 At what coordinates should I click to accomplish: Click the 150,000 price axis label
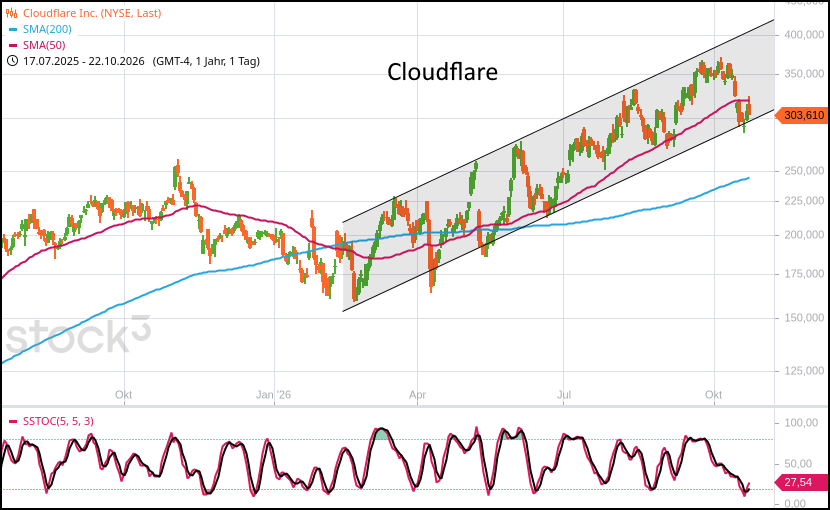[x=804, y=318]
